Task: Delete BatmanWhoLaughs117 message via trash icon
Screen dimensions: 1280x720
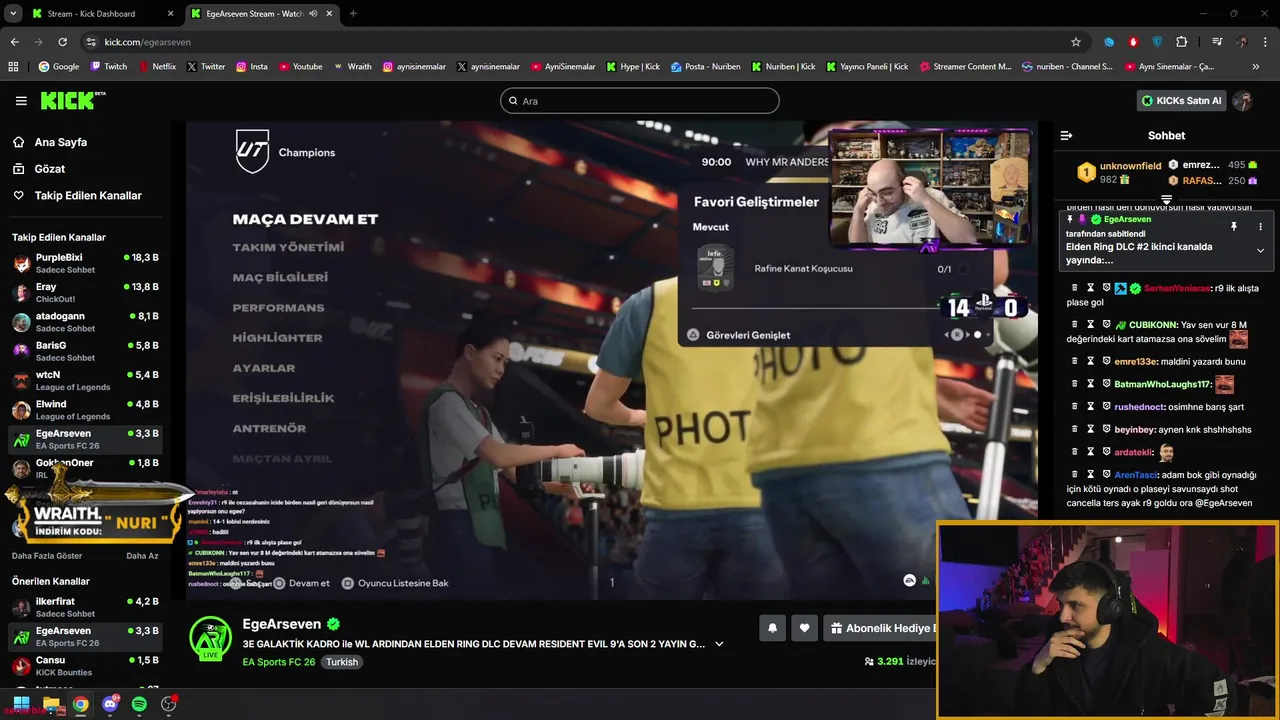Action: [1075, 384]
